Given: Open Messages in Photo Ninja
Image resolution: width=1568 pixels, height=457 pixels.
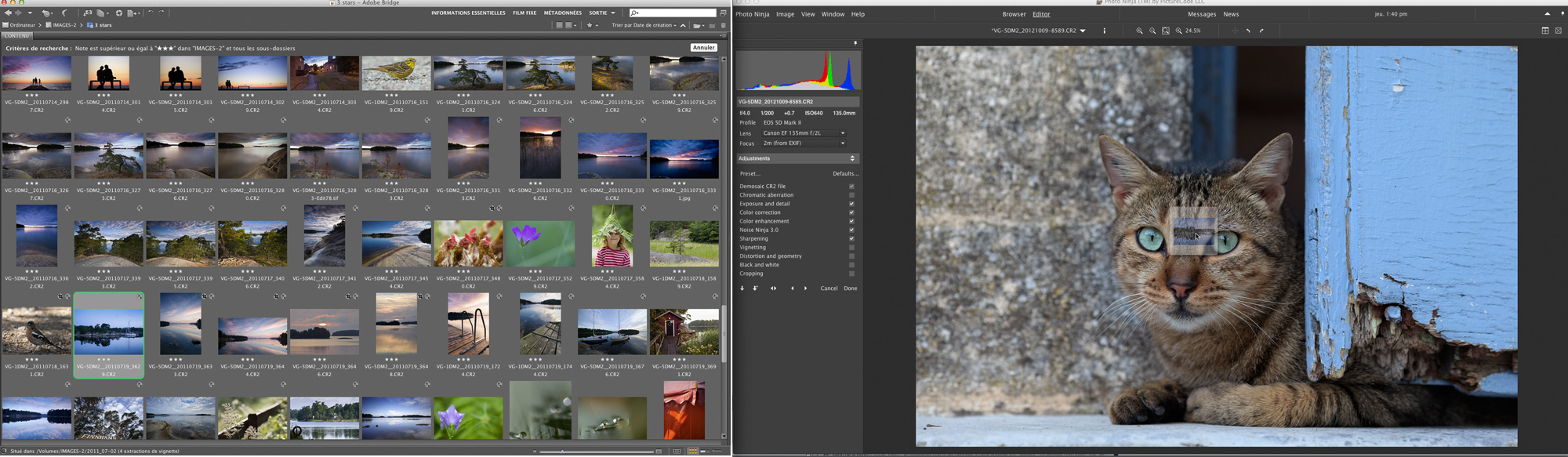Looking at the screenshot, I should click(1202, 14).
